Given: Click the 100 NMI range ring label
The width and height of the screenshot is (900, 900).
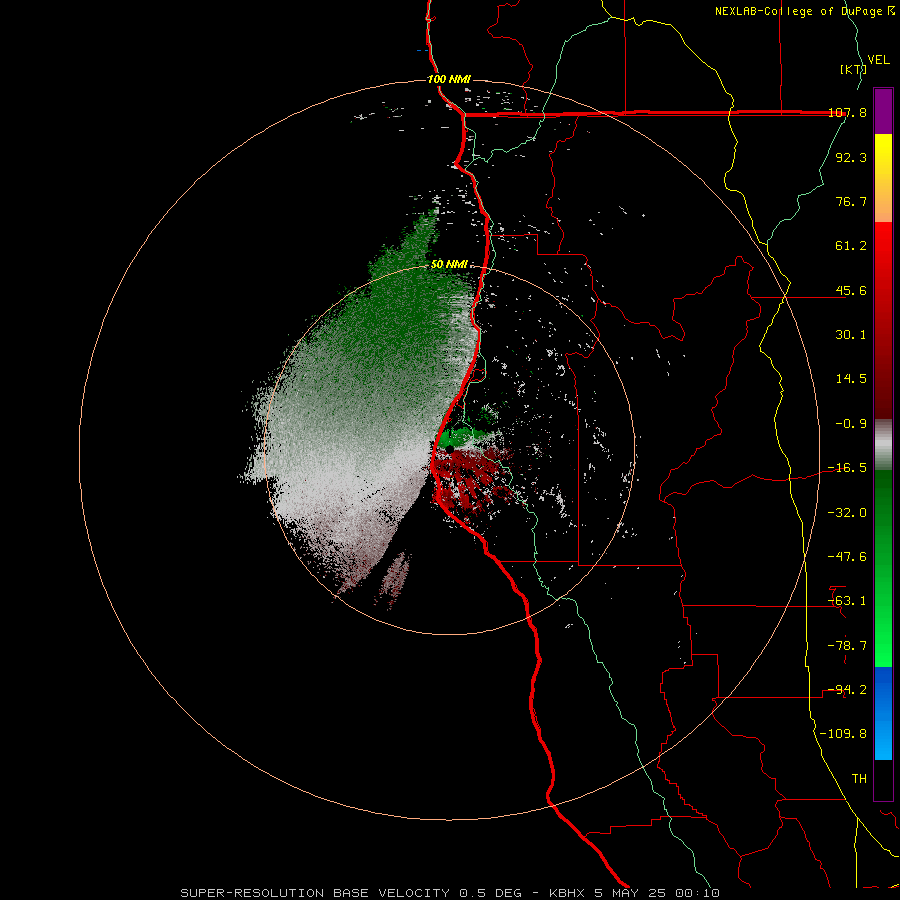Looking at the screenshot, I should [x=449, y=79].
